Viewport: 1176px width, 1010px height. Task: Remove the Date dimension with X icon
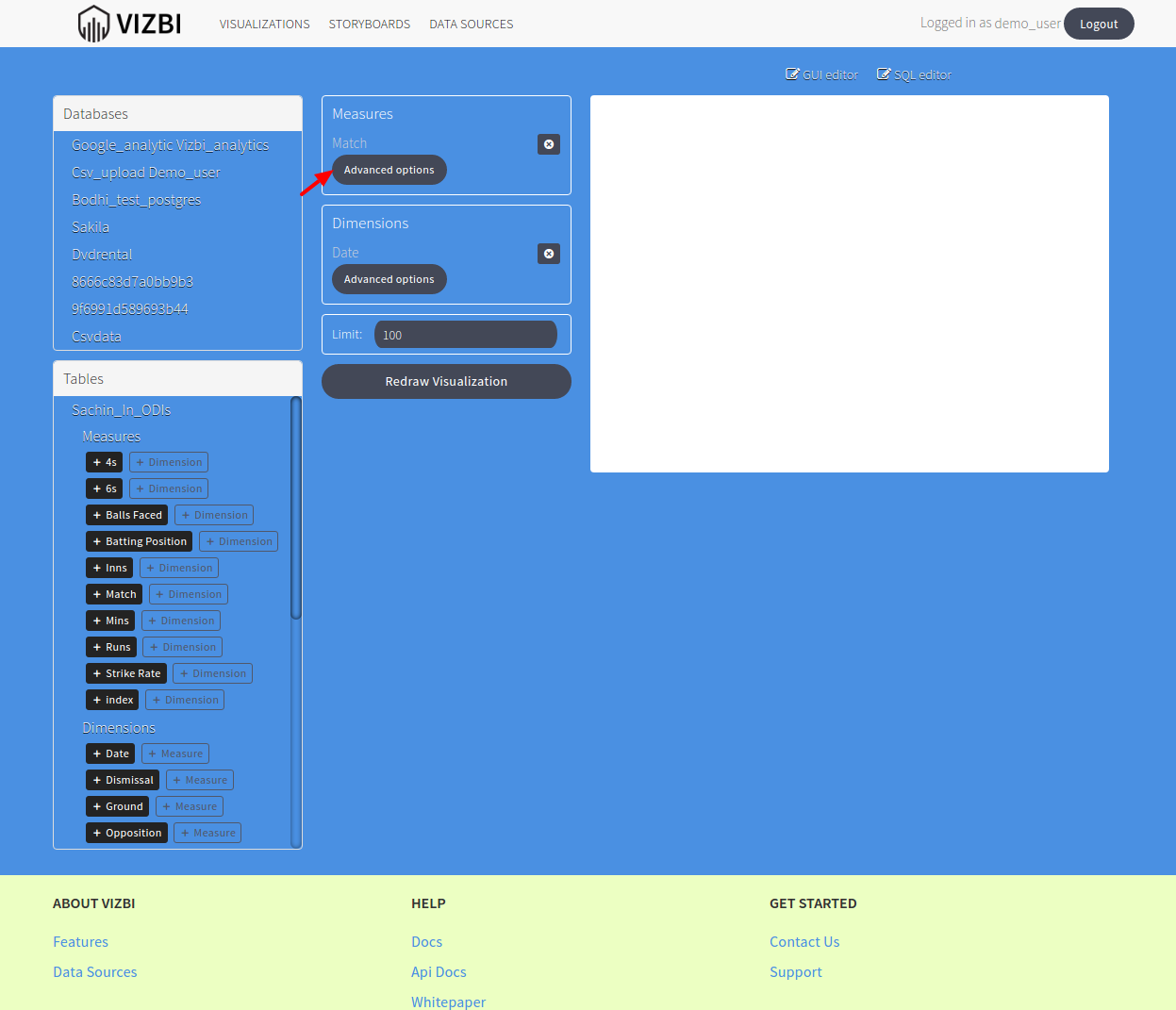[x=549, y=254]
